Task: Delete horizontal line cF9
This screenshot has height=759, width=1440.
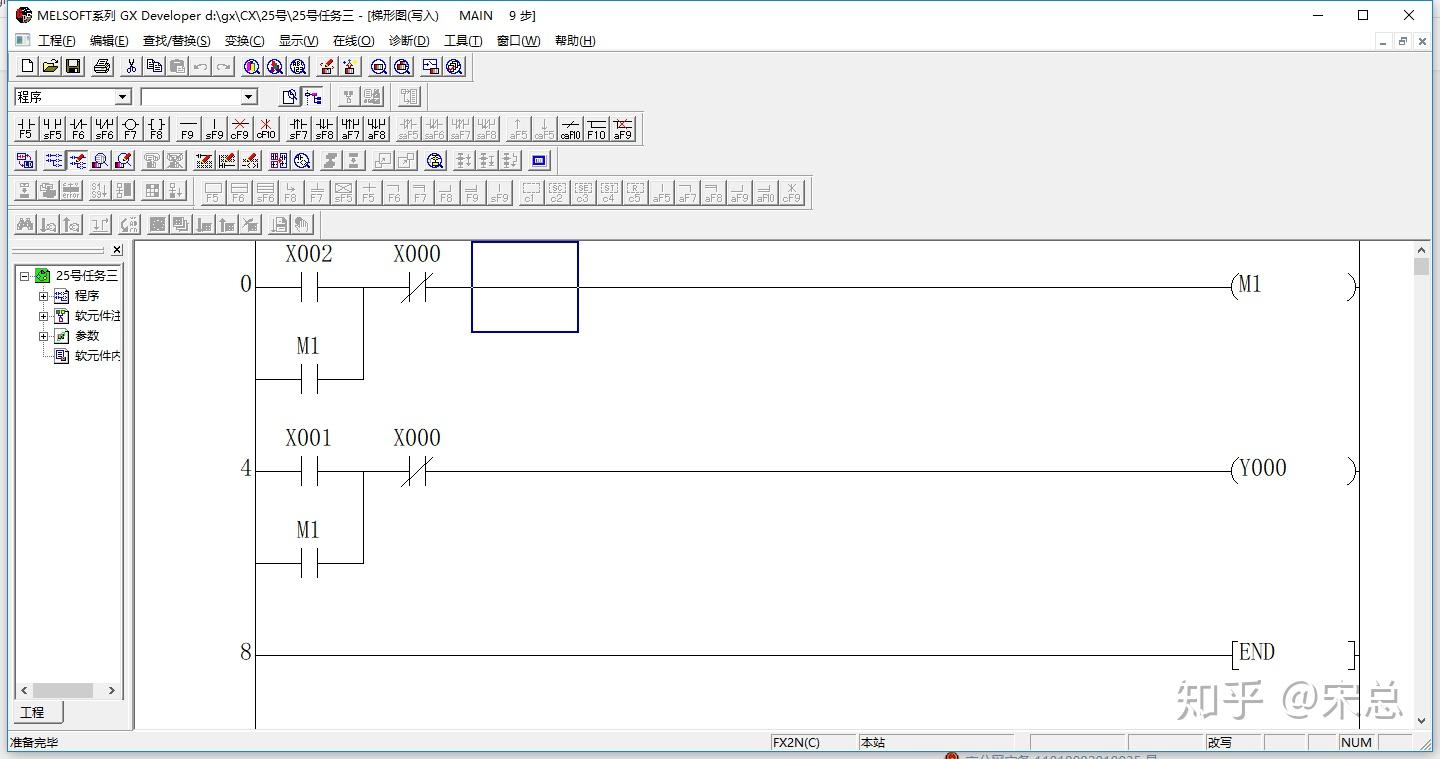Action: (240, 128)
